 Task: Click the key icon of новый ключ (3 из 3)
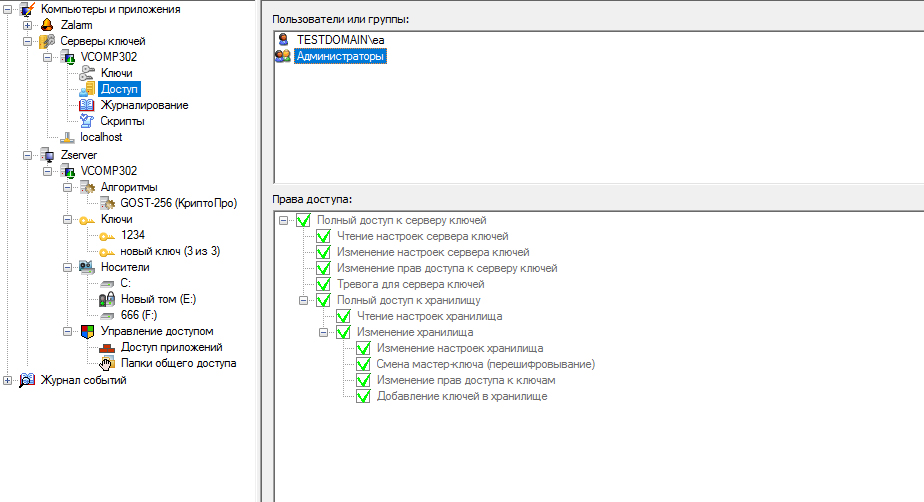click(x=107, y=252)
